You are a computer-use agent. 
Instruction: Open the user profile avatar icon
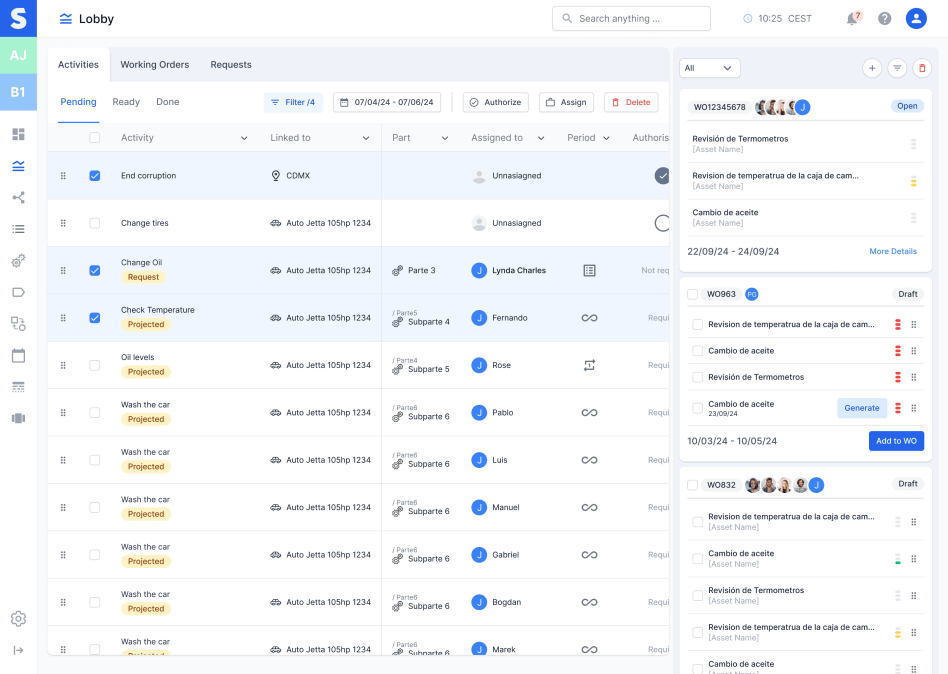tap(916, 19)
